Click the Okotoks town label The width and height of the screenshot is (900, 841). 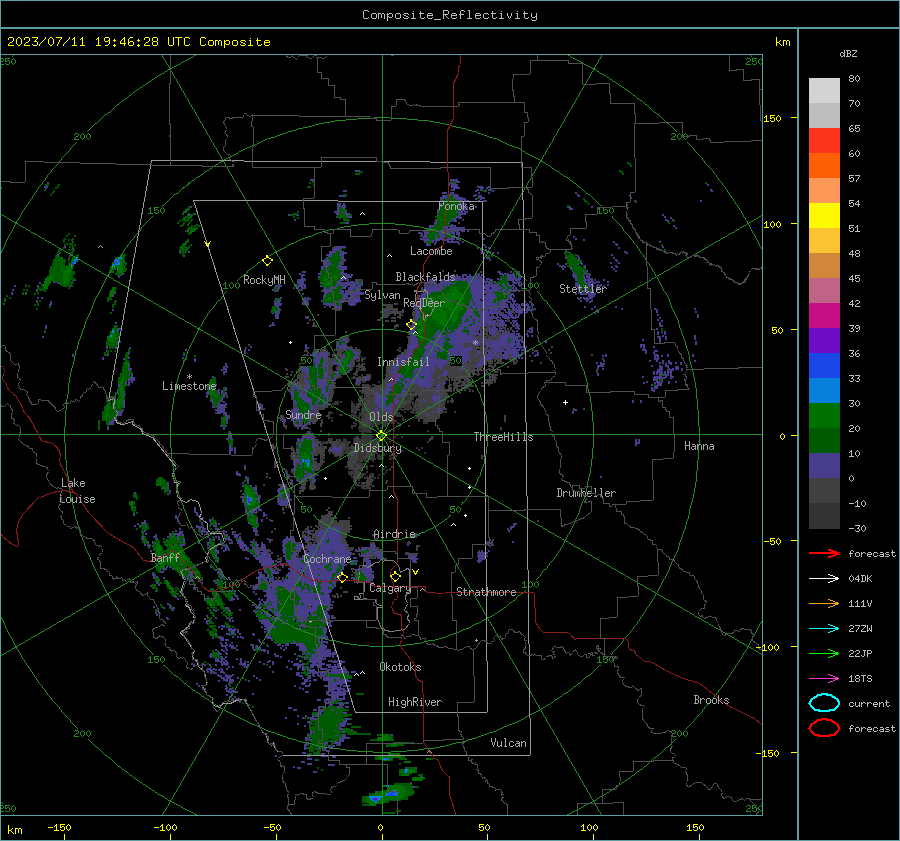(400, 667)
